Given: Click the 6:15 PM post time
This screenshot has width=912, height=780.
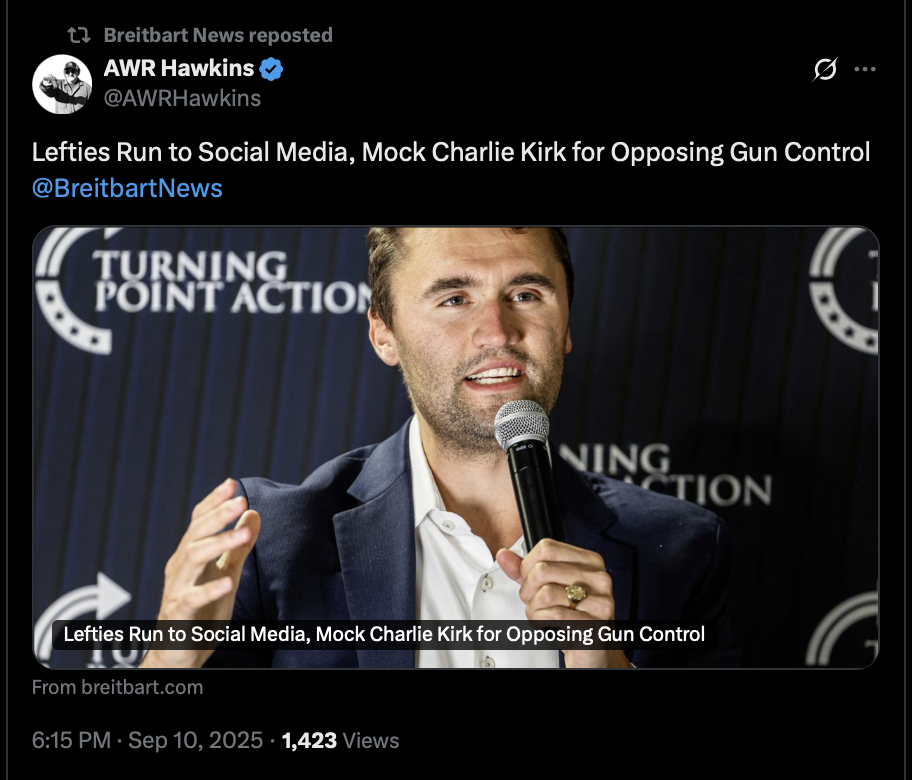Looking at the screenshot, I should (x=71, y=741).
